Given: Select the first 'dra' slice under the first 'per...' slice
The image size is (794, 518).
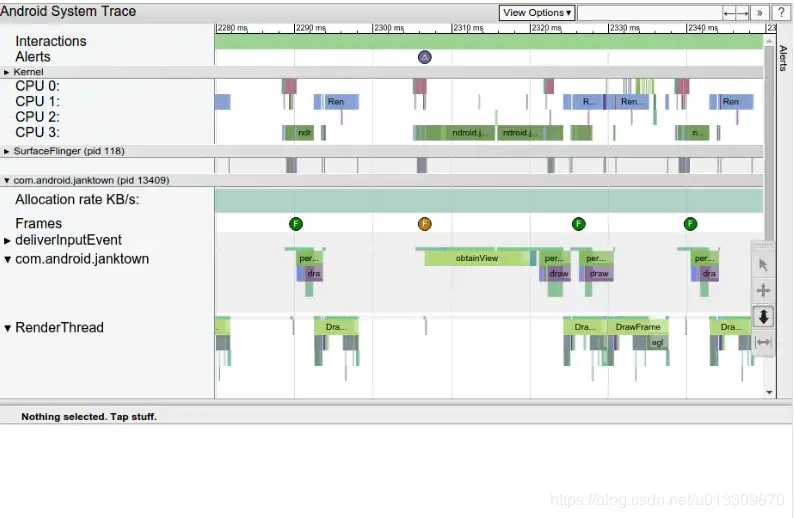Looking at the screenshot, I should coord(313,274).
